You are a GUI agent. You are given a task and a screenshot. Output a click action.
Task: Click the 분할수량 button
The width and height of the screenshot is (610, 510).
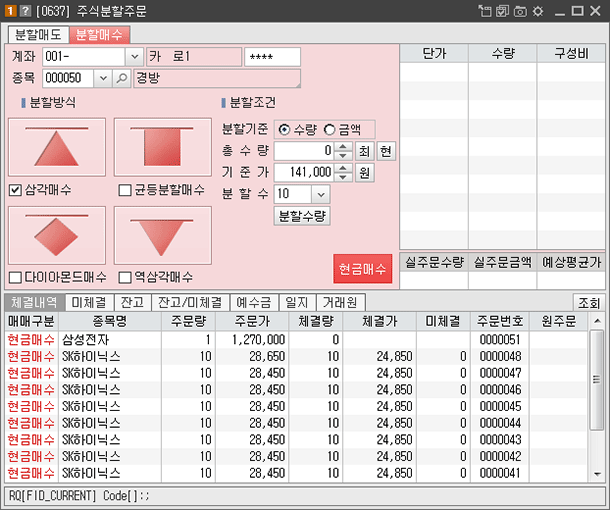(302, 215)
